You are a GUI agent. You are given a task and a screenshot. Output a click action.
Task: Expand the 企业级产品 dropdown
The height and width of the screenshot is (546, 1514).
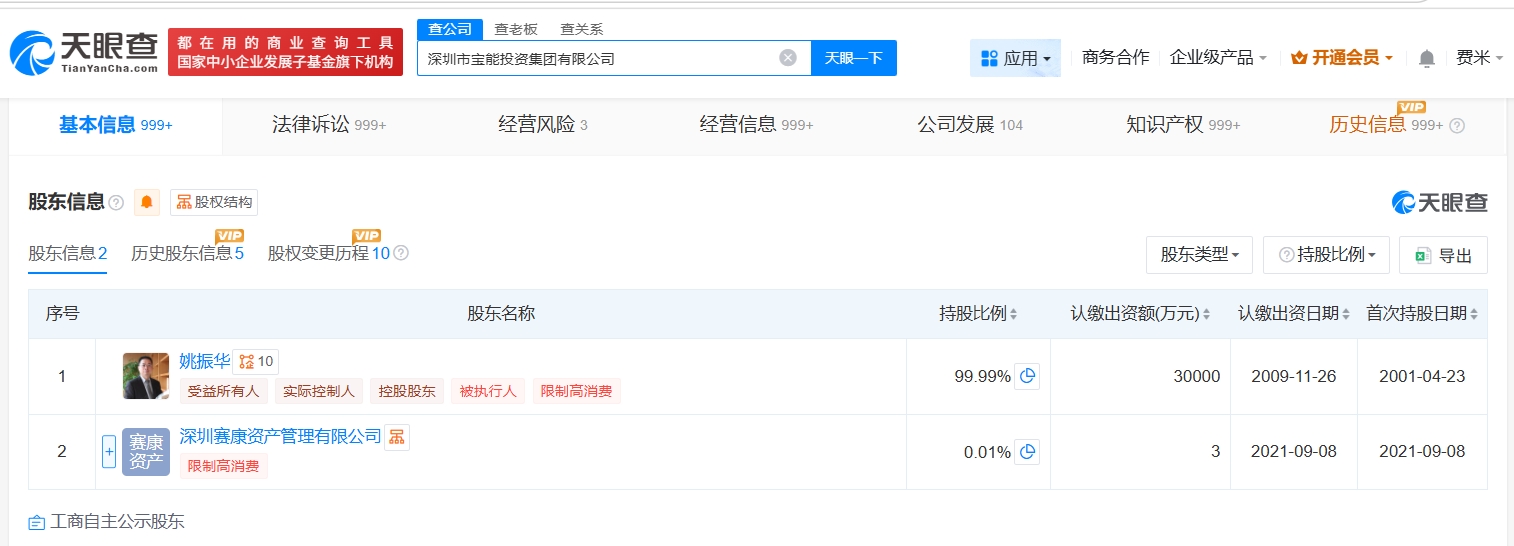(1218, 58)
